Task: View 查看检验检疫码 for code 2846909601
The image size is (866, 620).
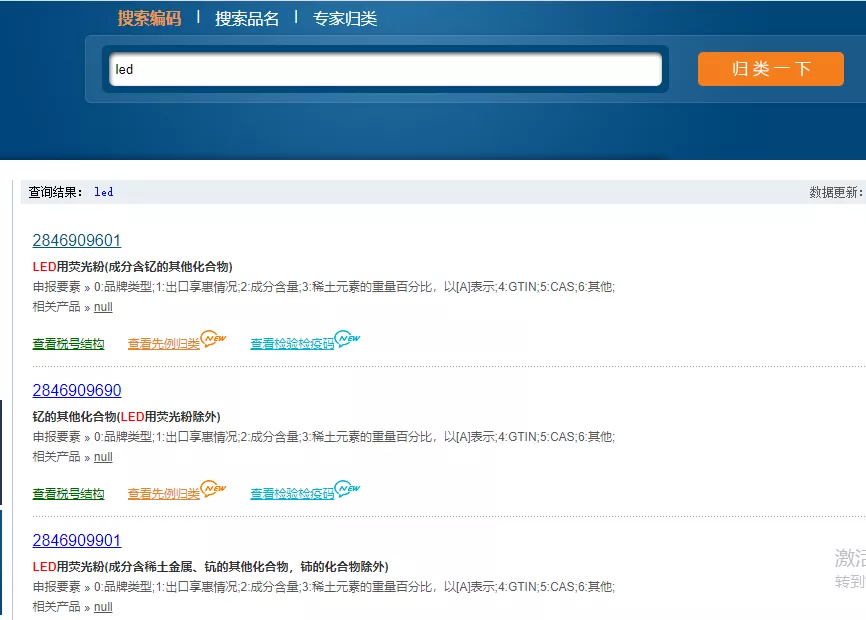Action: [x=292, y=344]
